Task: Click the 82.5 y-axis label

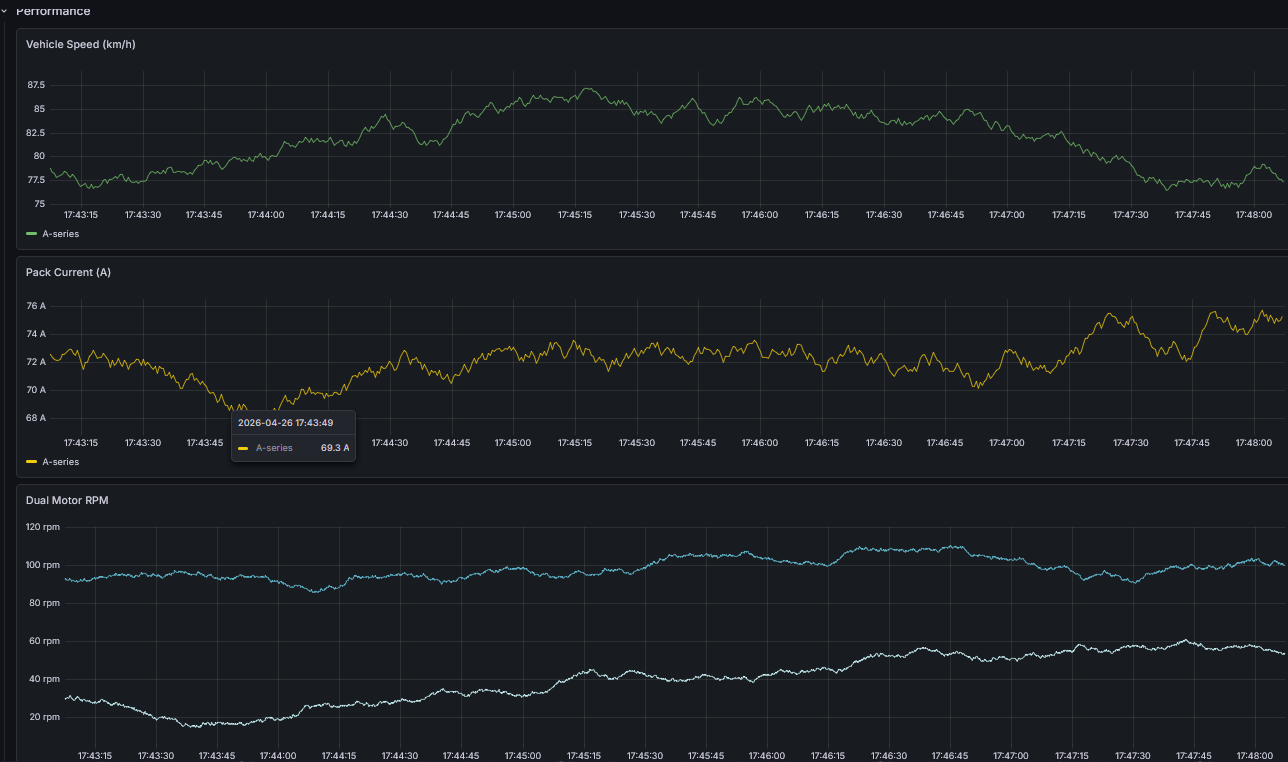Action: tap(36, 133)
